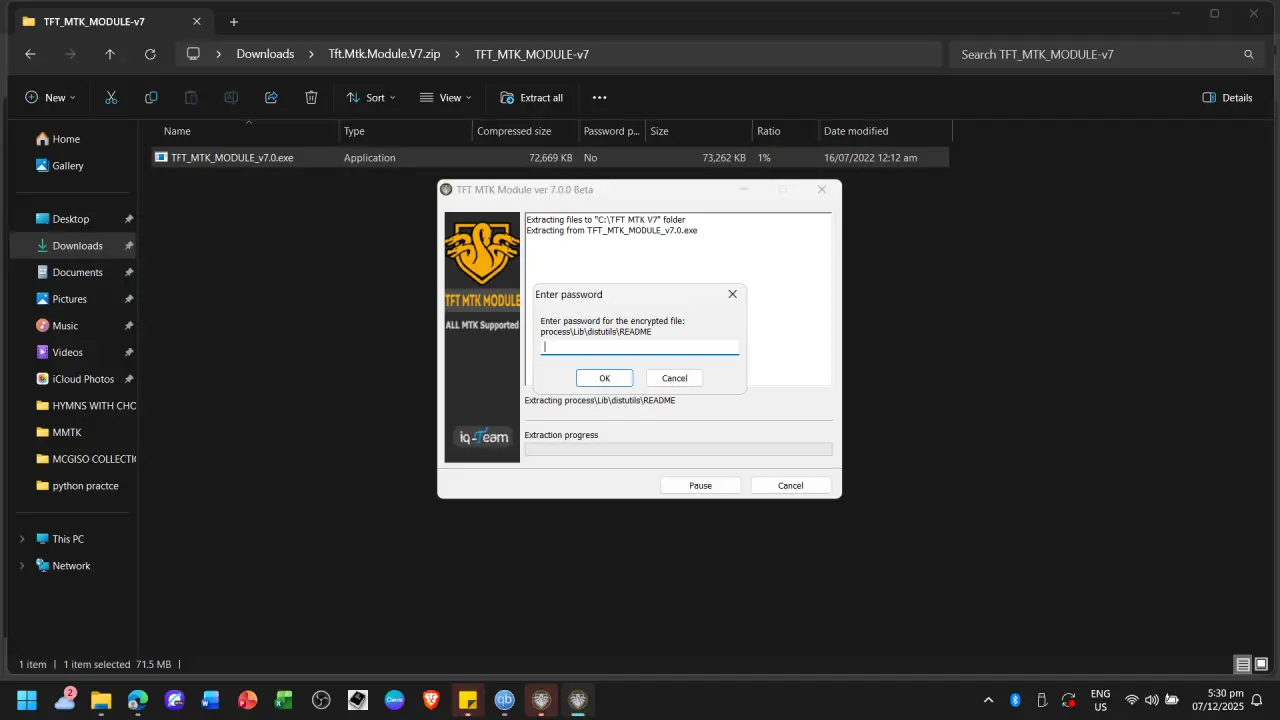Toggle the Details pane button

click(x=1227, y=98)
